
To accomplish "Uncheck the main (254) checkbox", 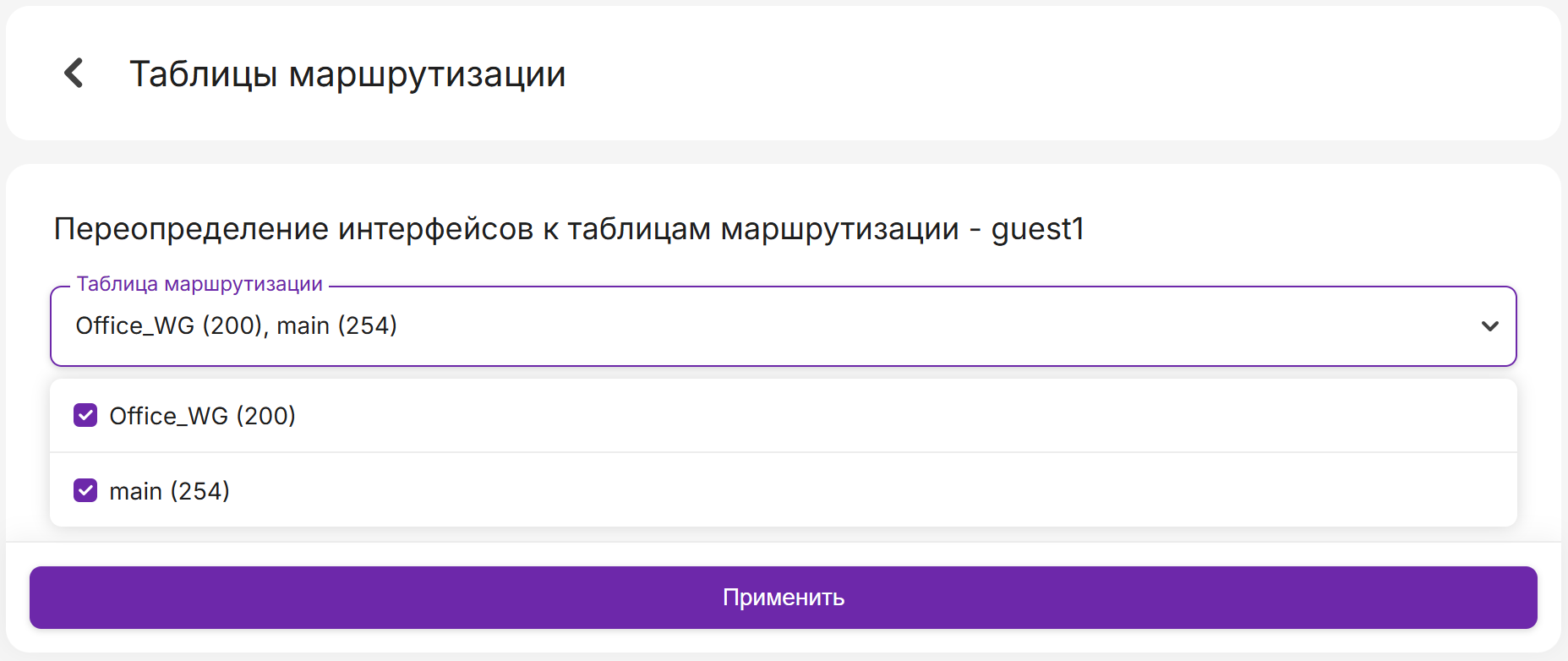I will (x=85, y=491).
